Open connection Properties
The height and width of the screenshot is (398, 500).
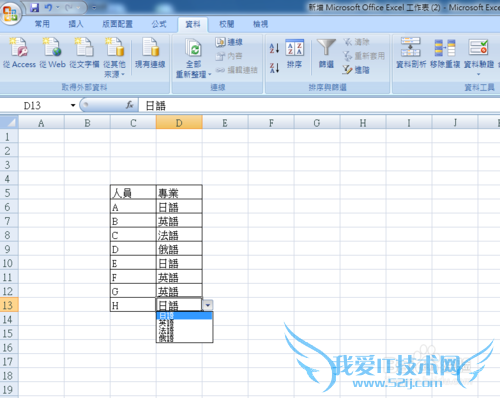pyautogui.click(x=229, y=56)
